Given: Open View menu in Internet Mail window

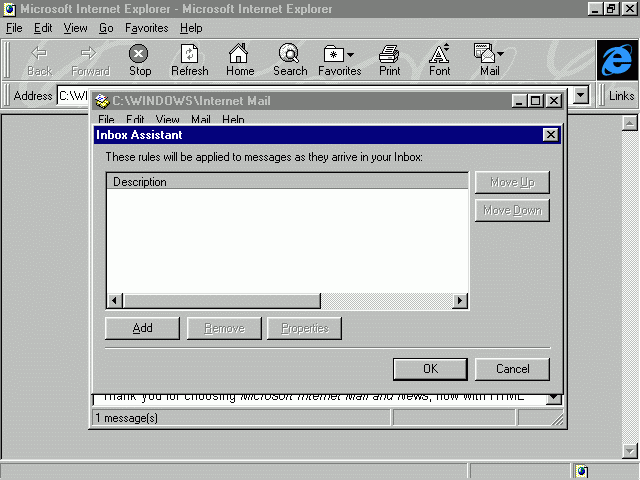Looking at the screenshot, I should click(x=167, y=120).
